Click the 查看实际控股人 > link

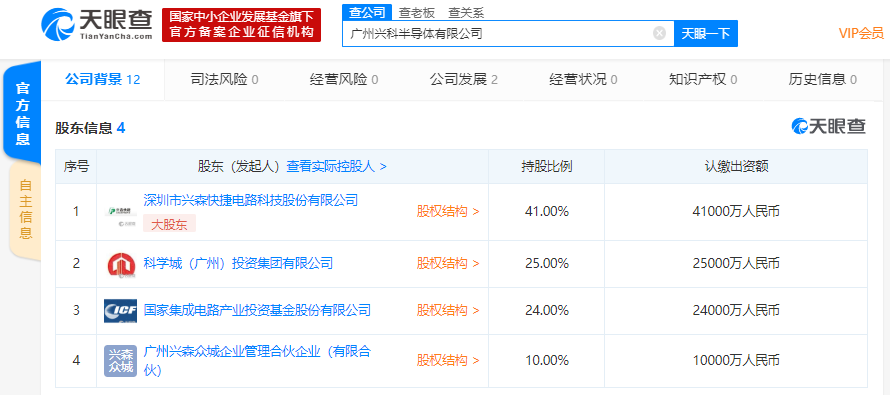[x=337, y=166]
